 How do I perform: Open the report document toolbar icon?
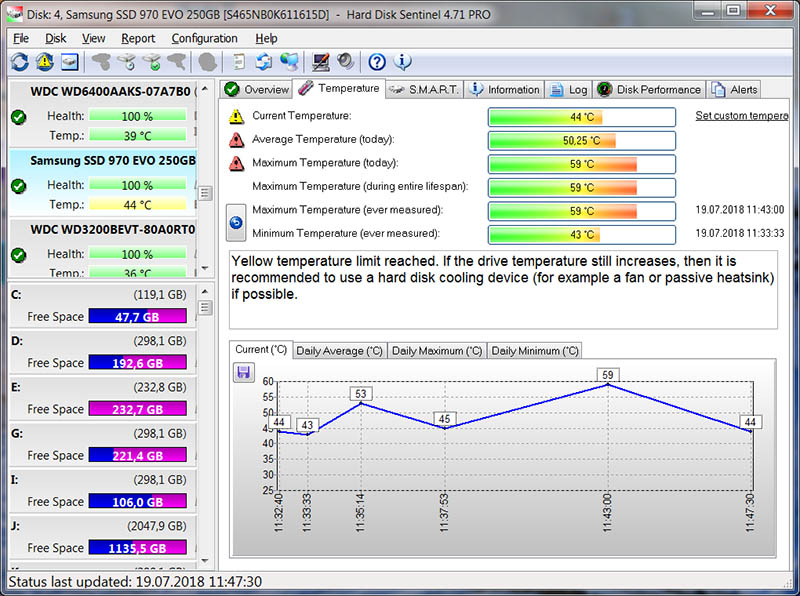pos(239,62)
